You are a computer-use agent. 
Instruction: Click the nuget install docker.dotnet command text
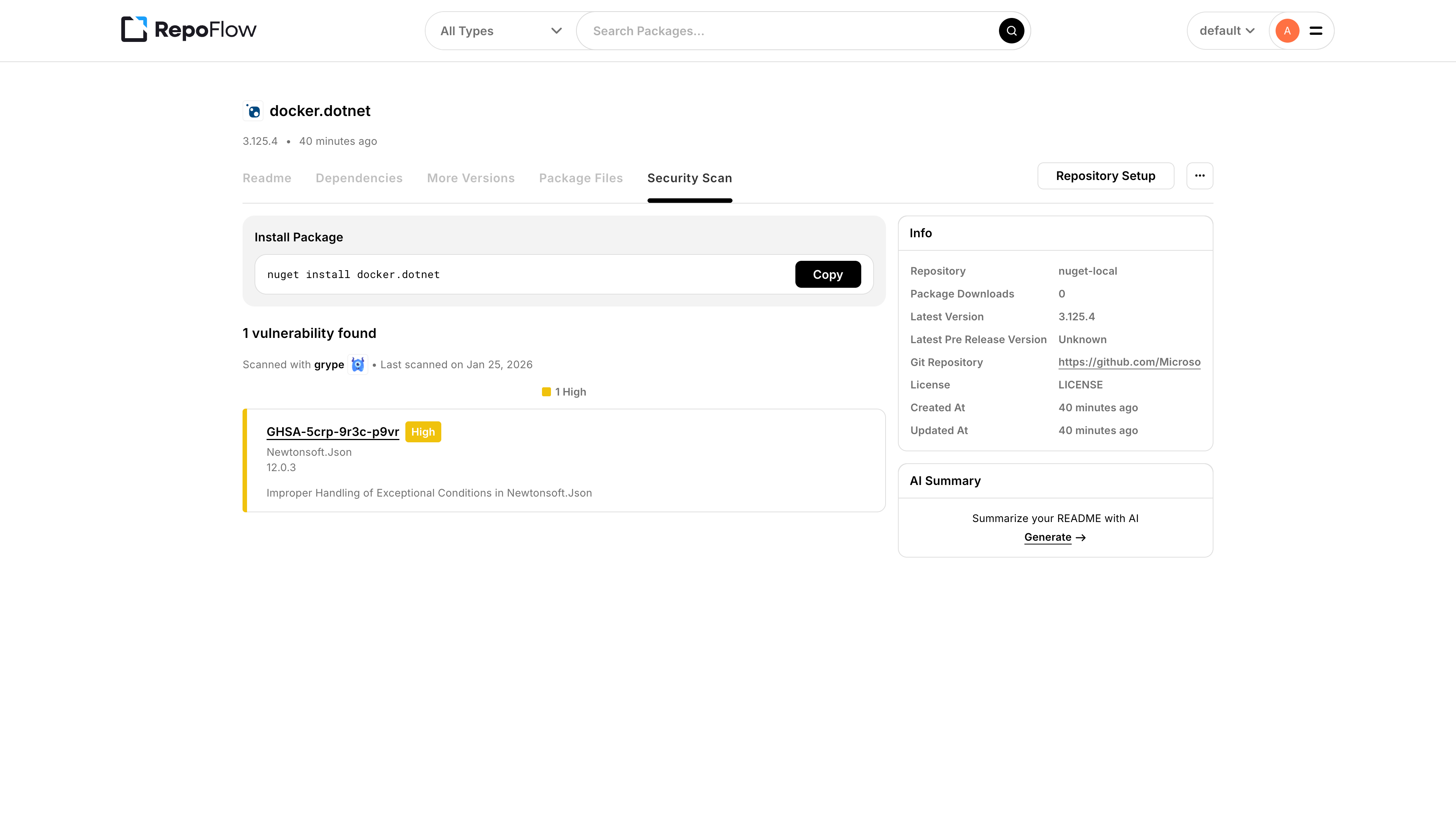(x=353, y=274)
